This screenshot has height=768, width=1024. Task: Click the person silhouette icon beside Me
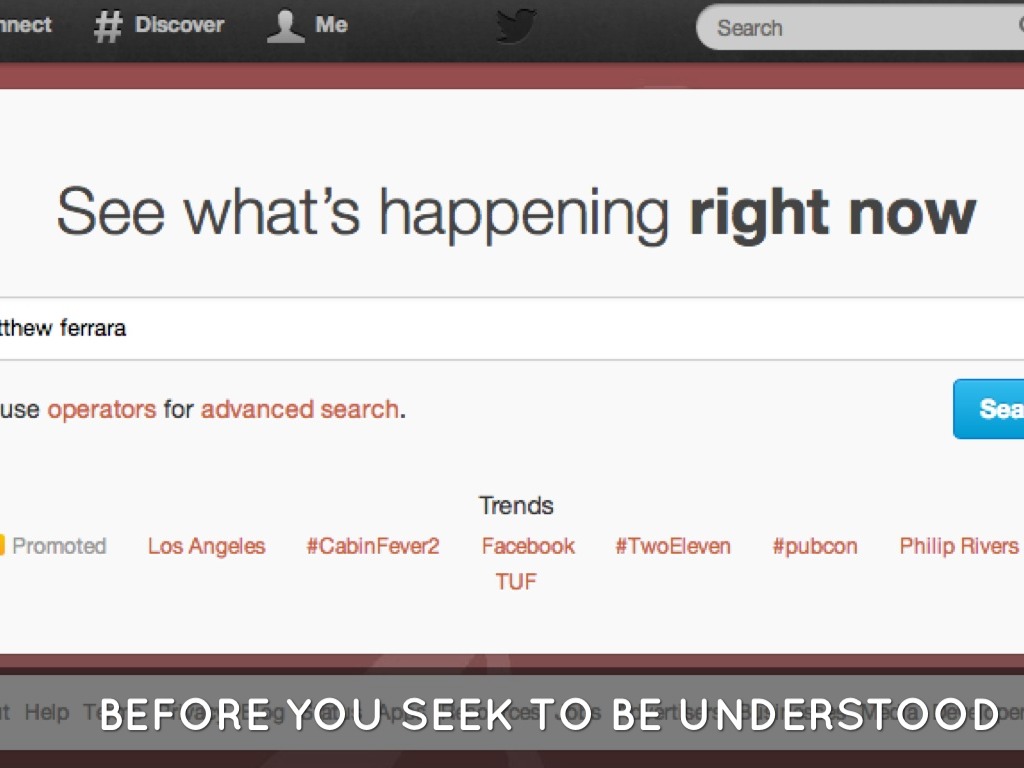point(285,27)
